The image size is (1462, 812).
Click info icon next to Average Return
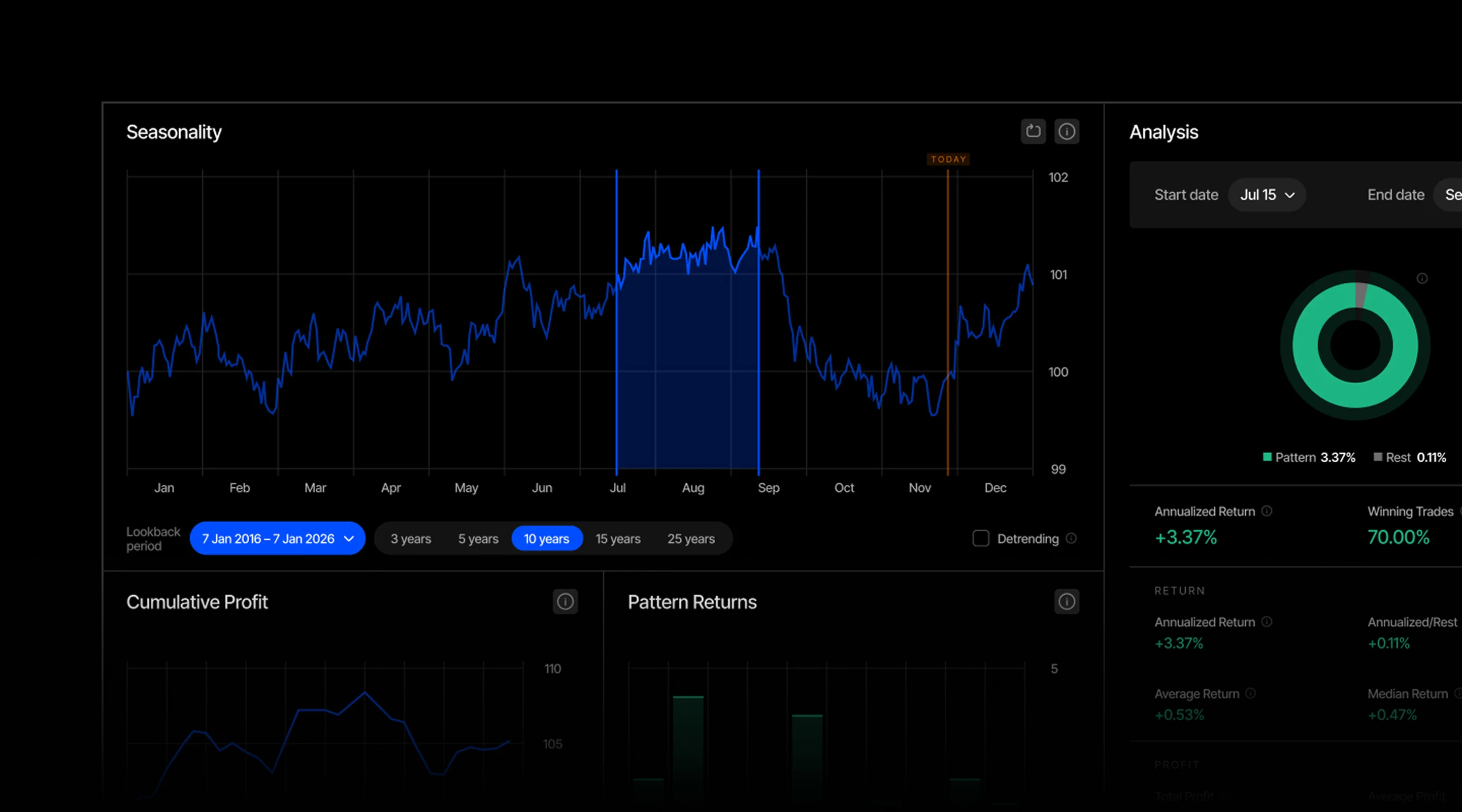coord(1250,693)
